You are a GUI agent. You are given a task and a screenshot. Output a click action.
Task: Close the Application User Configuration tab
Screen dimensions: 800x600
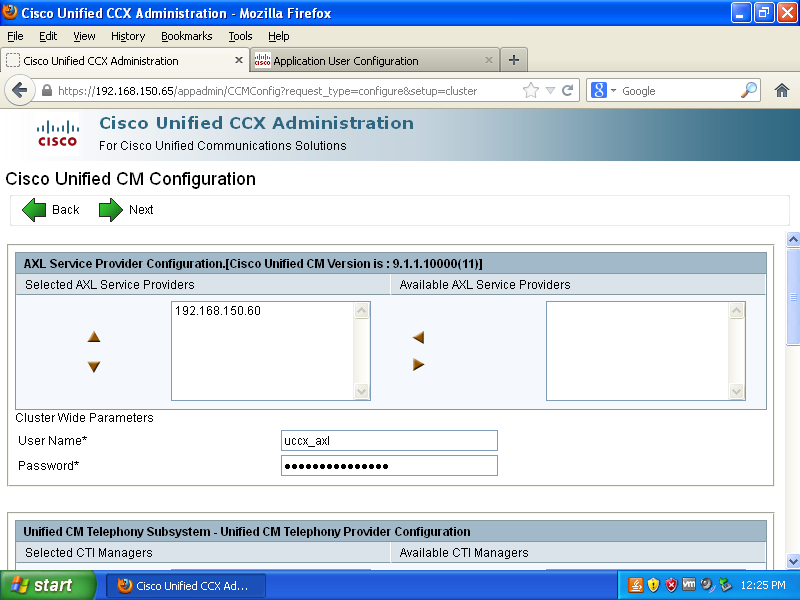coord(489,60)
